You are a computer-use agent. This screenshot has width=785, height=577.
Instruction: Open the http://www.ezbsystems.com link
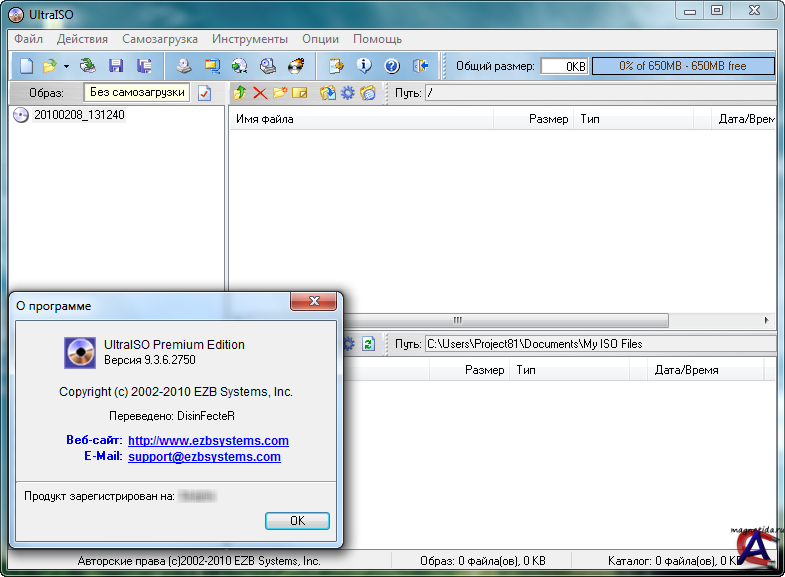coord(208,441)
